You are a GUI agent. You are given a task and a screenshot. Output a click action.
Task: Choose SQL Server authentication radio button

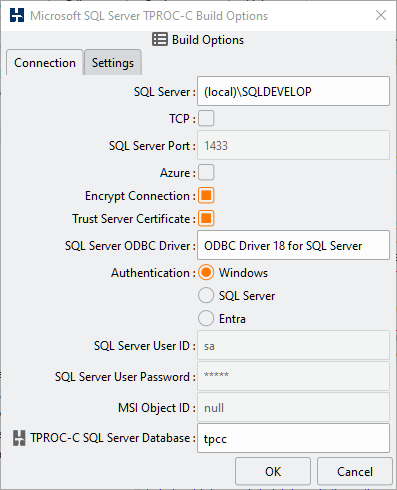(x=206, y=296)
